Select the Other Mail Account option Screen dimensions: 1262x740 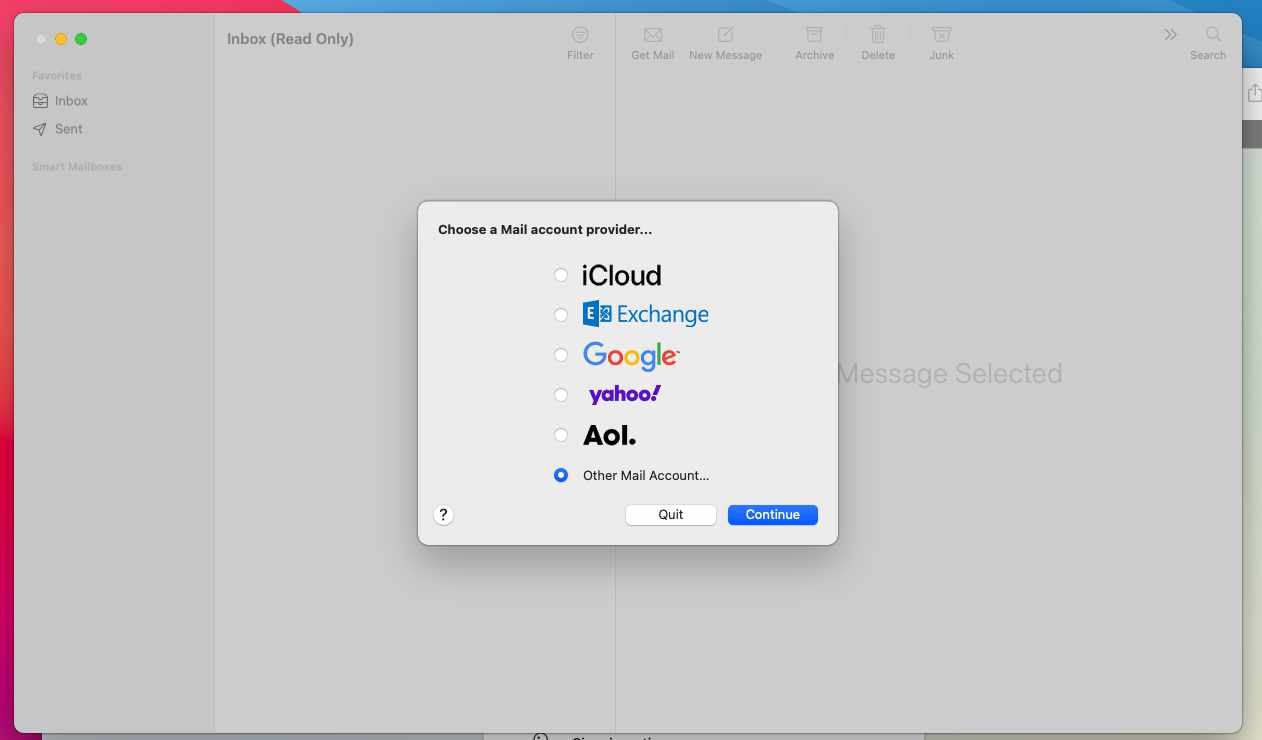(561, 476)
